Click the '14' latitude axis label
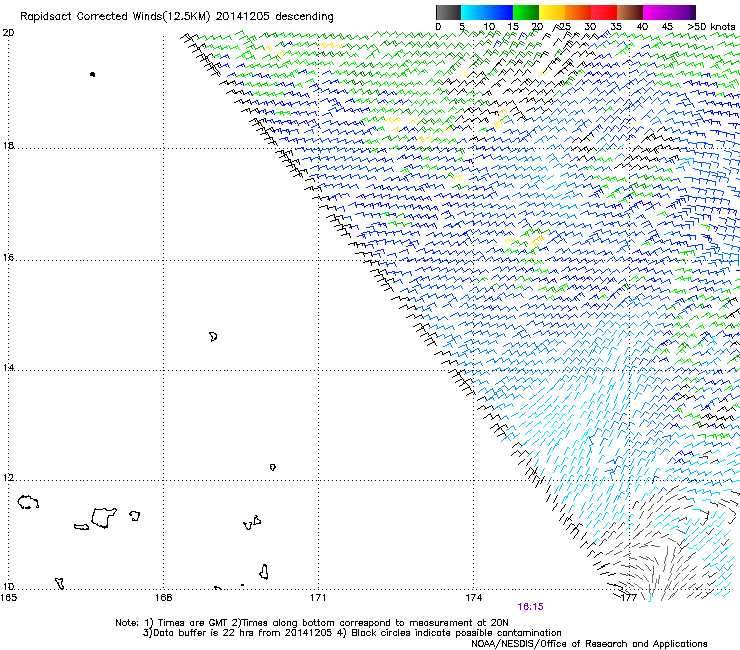This screenshot has height=650, width=740. pos(8,367)
